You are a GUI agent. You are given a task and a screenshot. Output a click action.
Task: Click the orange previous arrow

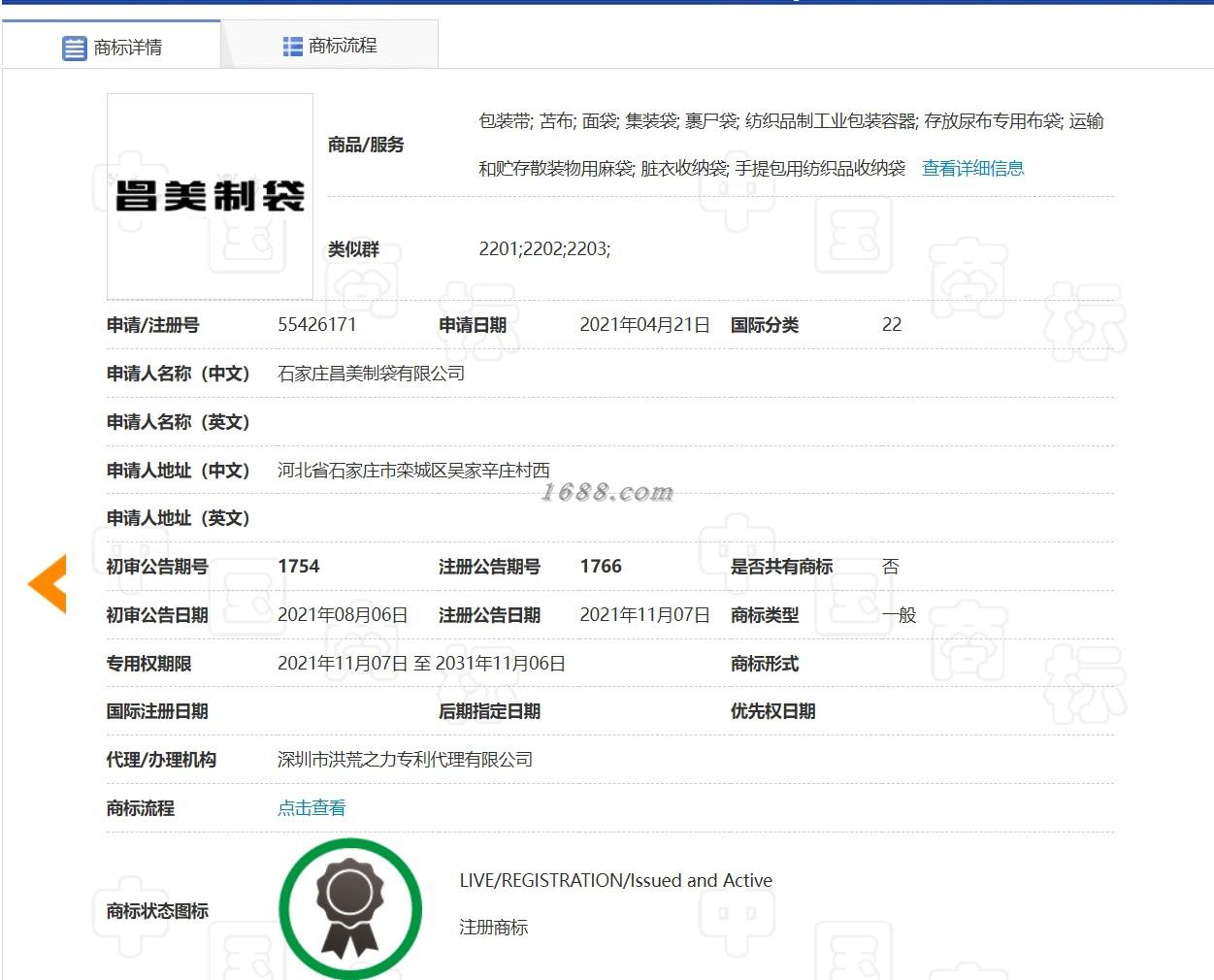[47, 584]
